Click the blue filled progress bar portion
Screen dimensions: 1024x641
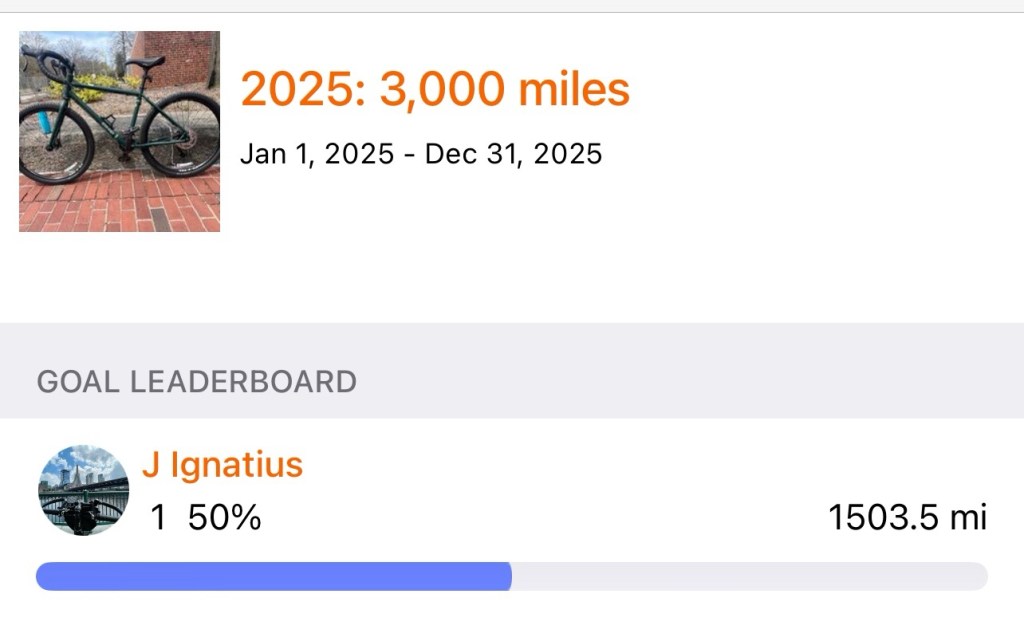click(x=273, y=576)
